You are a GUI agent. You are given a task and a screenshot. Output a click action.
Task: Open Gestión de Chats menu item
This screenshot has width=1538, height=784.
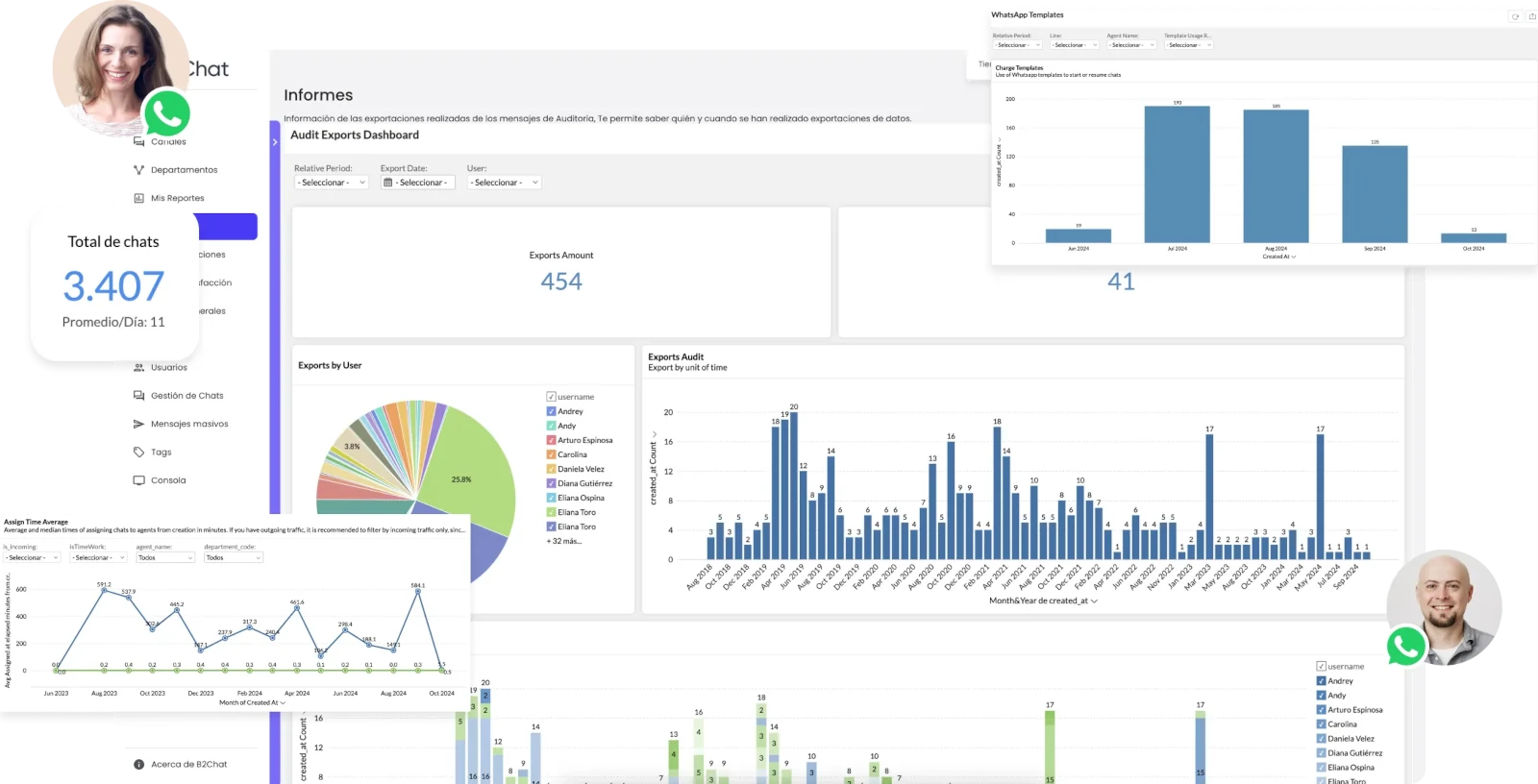click(187, 396)
